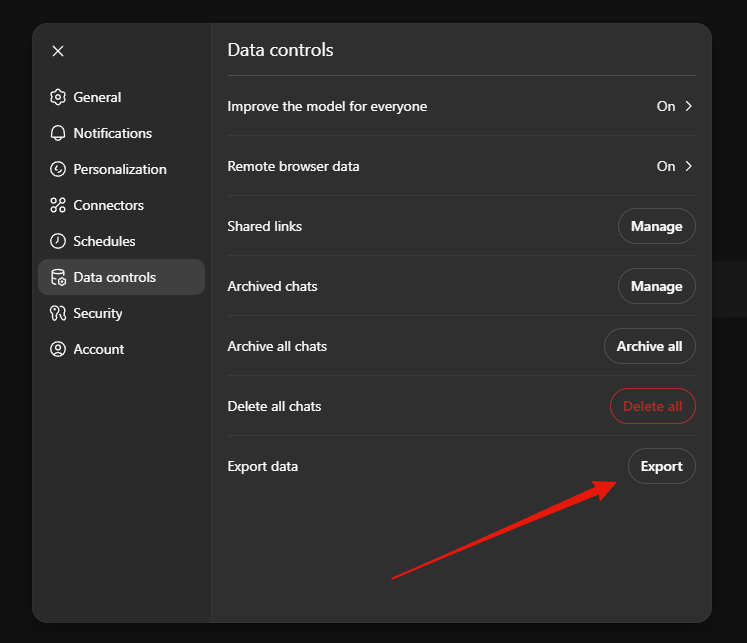Switch to the Security section
This screenshot has height=643, width=747.
coord(97,313)
